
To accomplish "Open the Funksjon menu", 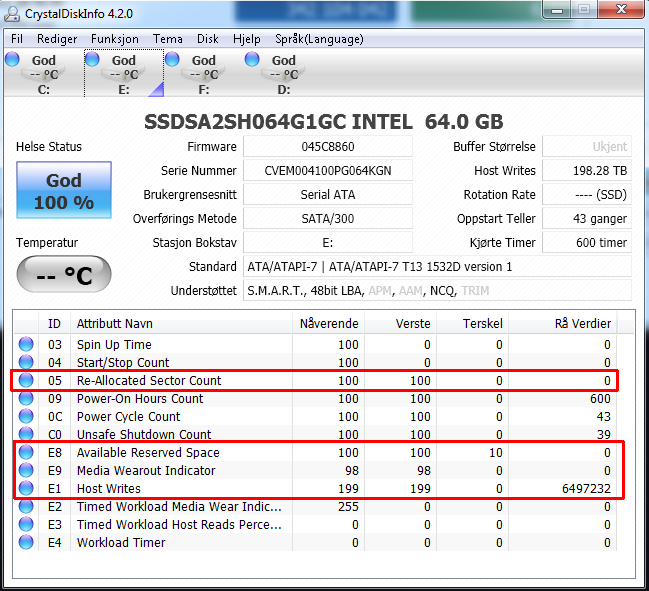I will 115,39.
